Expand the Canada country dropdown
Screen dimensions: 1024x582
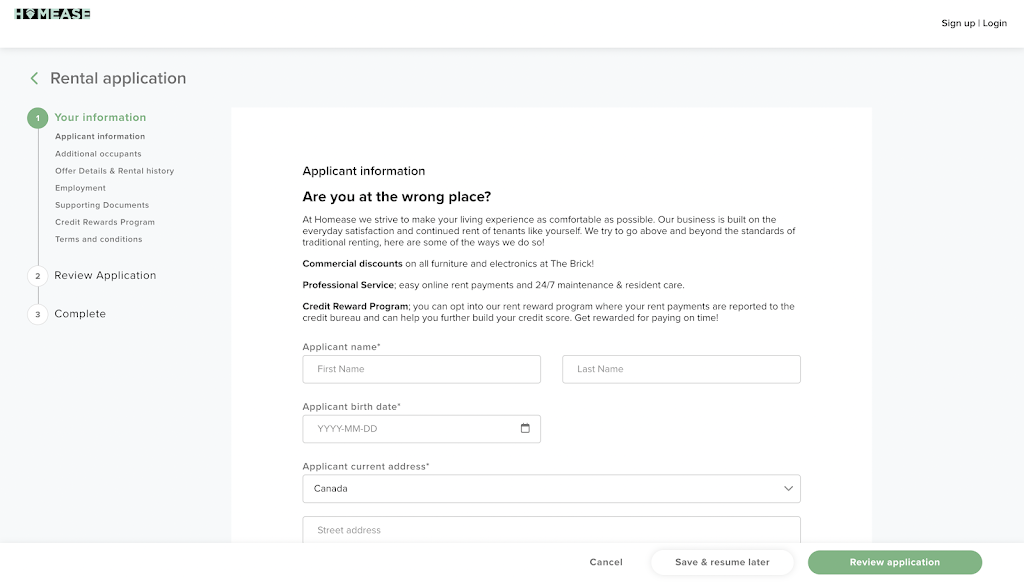point(551,489)
